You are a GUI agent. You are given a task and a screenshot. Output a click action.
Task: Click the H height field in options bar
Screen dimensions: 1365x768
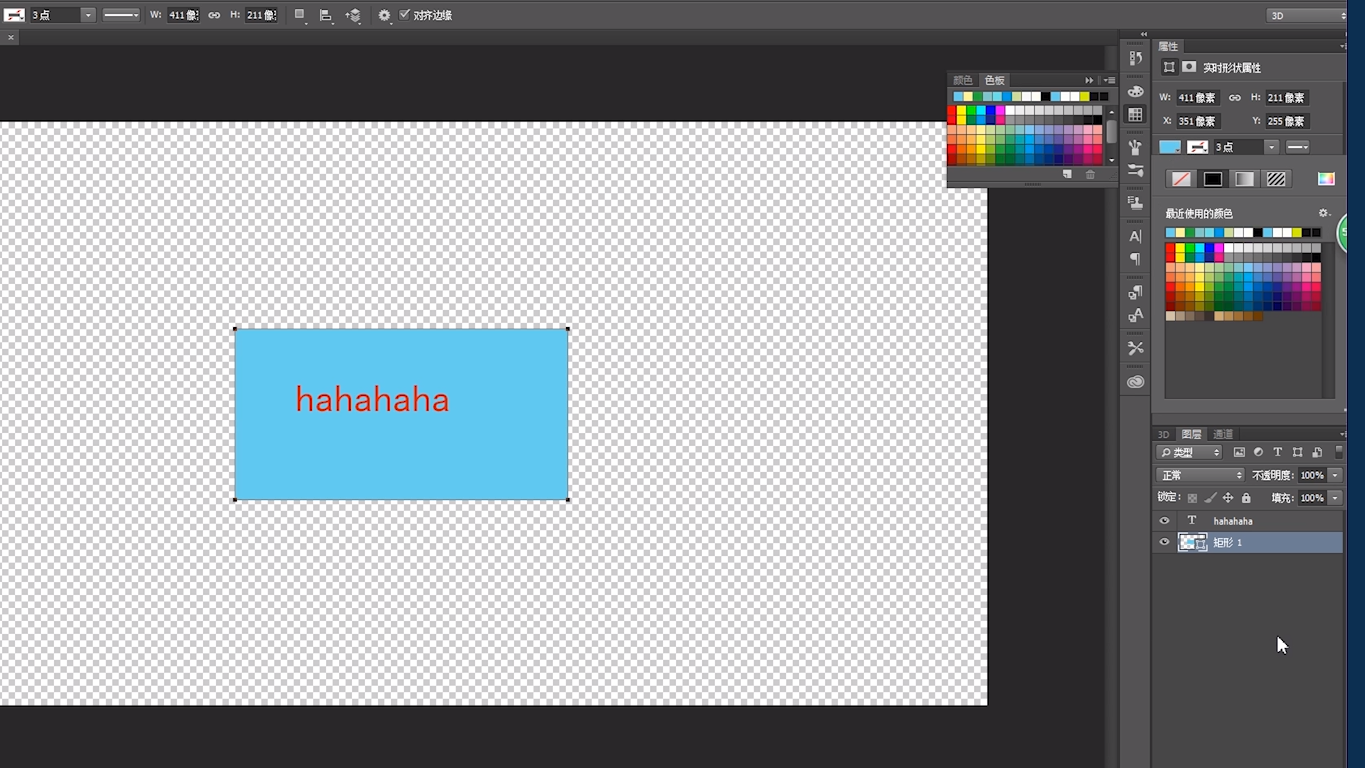261,15
